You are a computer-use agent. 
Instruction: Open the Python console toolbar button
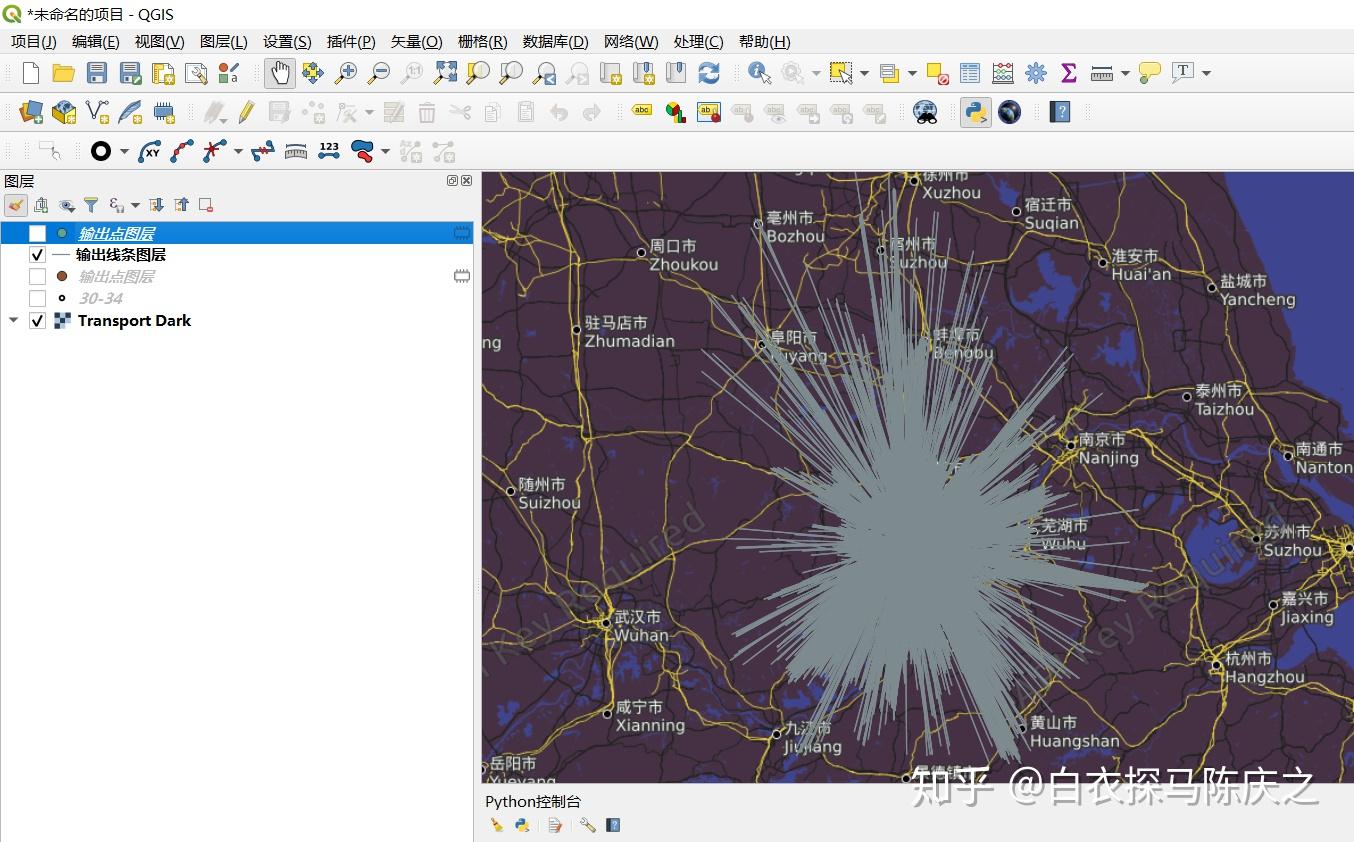pos(975,112)
